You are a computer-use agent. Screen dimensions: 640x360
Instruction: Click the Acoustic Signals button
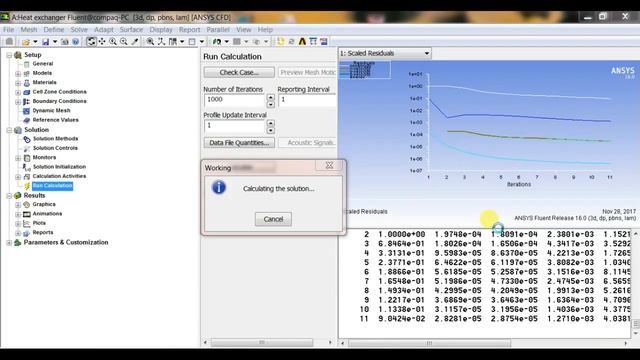(x=307, y=143)
